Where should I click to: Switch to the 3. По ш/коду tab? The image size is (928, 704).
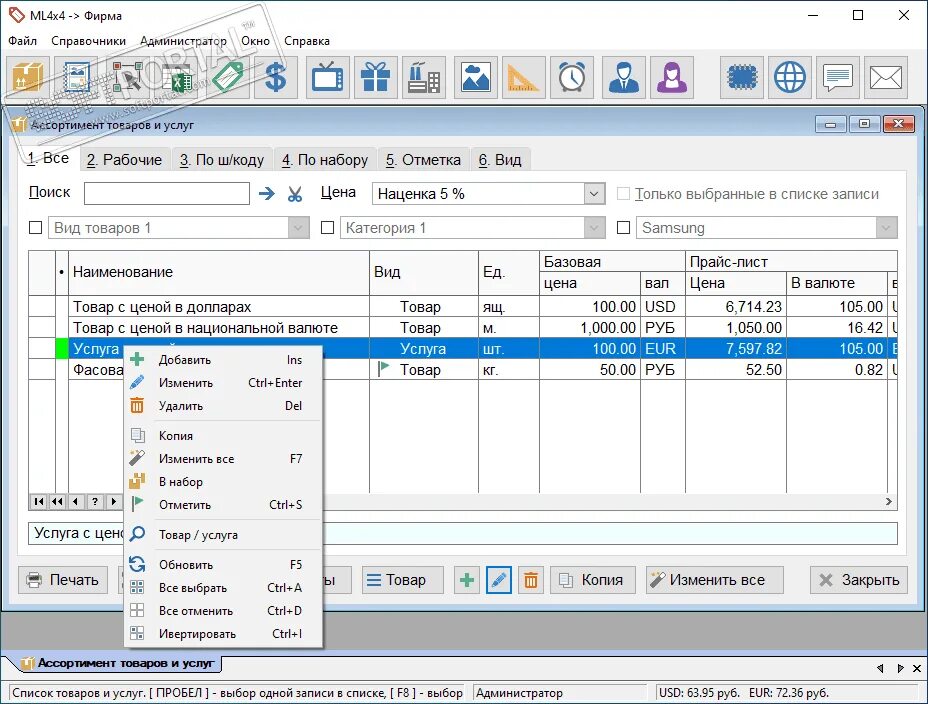222,160
